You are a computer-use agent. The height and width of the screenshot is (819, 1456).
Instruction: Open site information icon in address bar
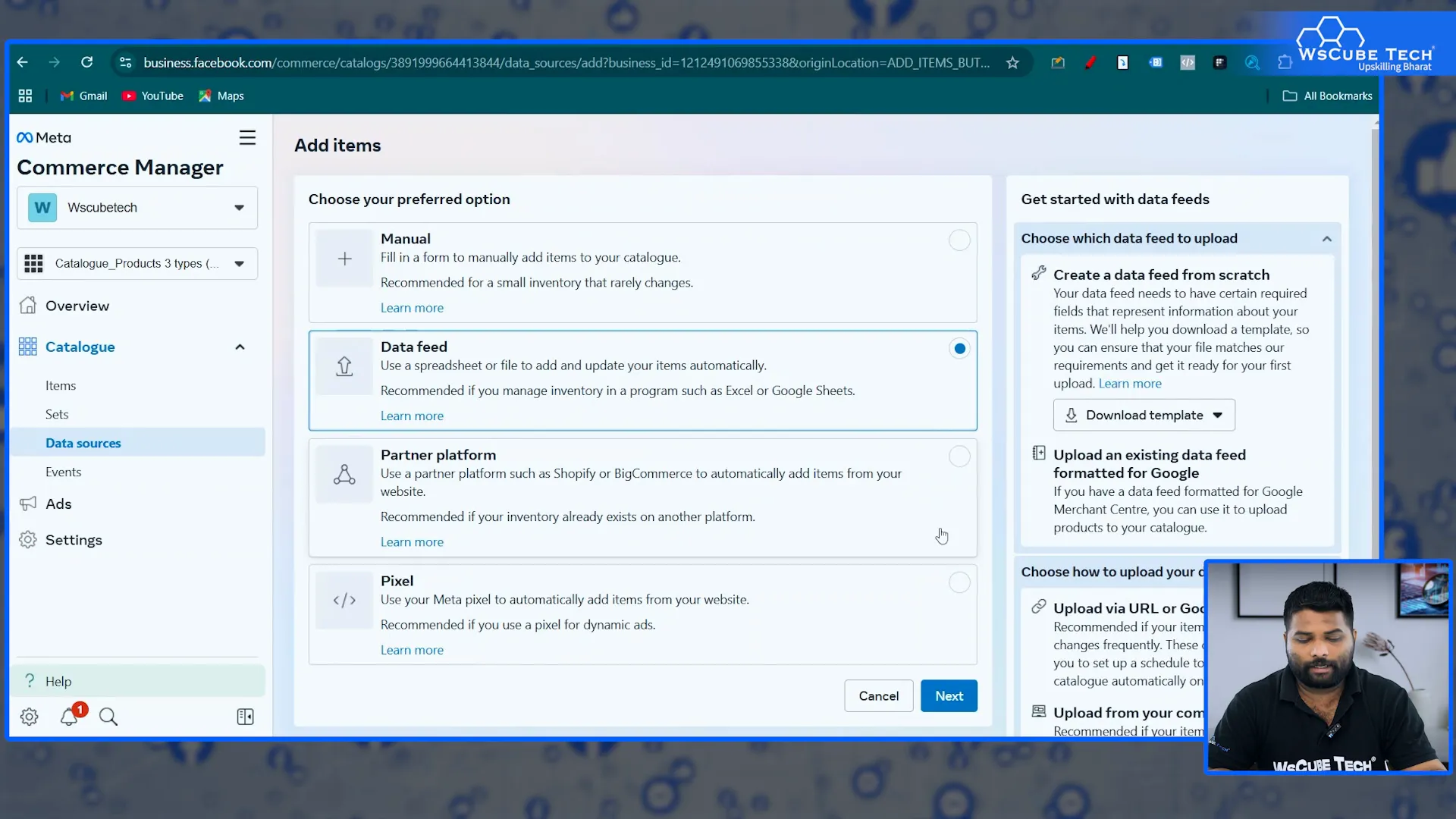pos(126,62)
